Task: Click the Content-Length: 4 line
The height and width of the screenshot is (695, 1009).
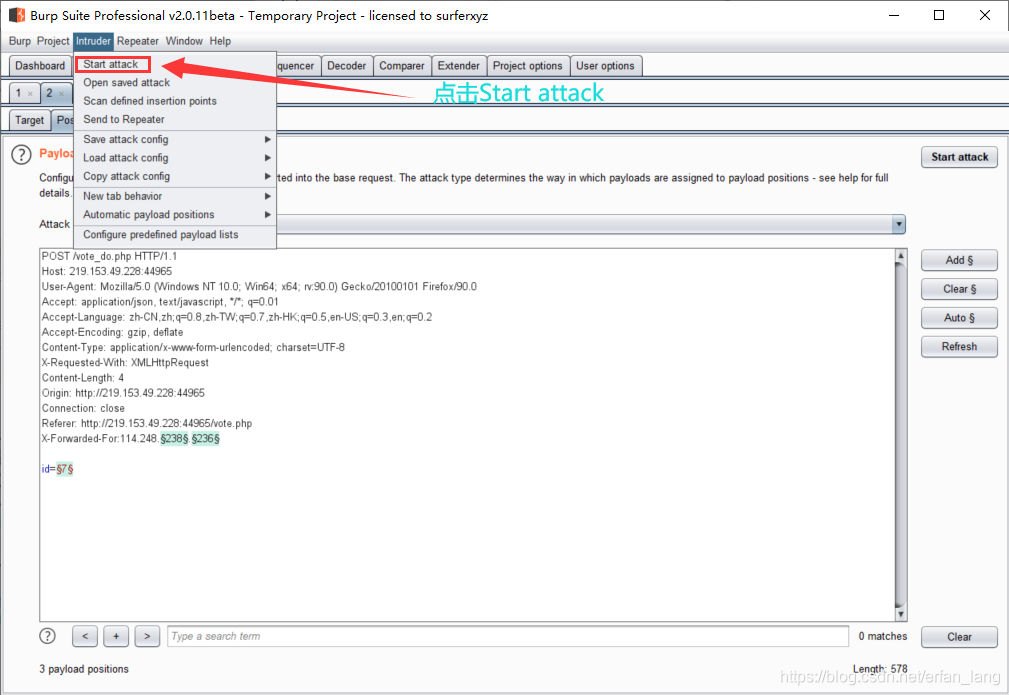Action: point(83,378)
